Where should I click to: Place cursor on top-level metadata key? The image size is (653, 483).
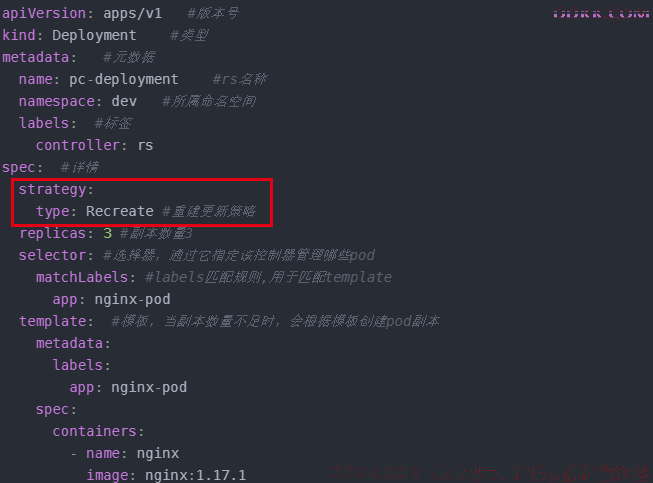point(35,57)
